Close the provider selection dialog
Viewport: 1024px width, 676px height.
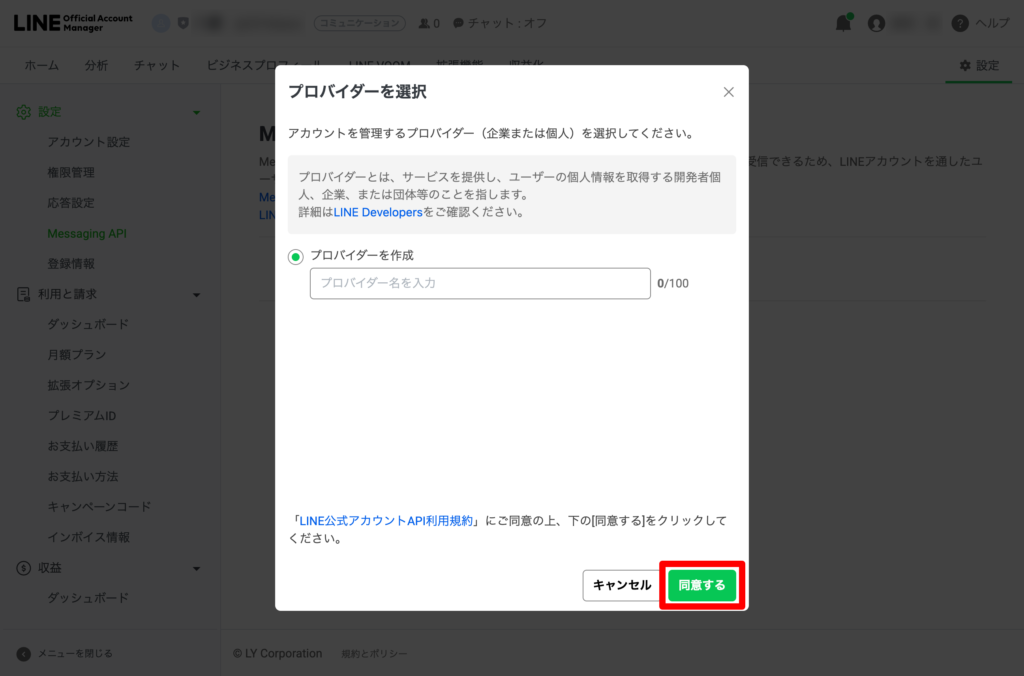click(728, 92)
